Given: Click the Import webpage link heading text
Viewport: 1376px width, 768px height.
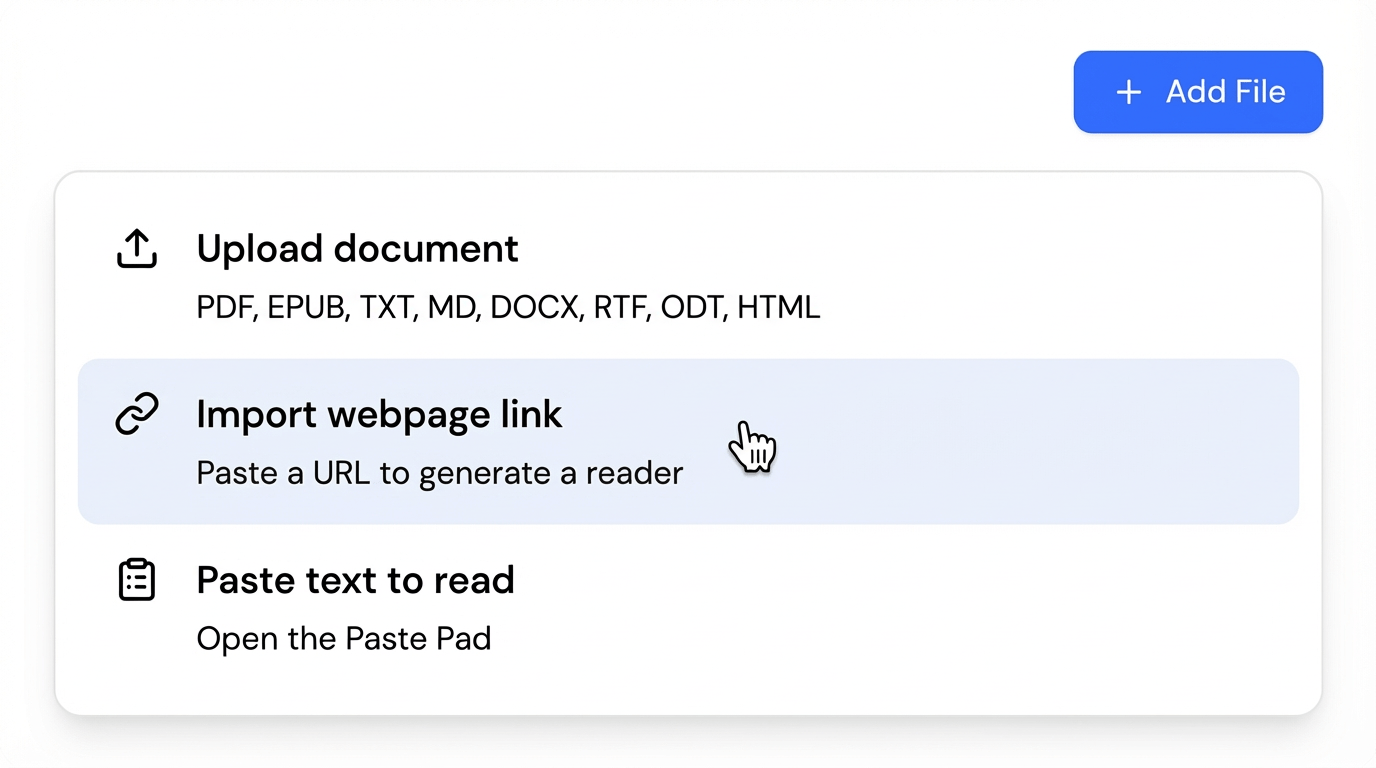Looking at the screenshot, I should pos(379,414).
